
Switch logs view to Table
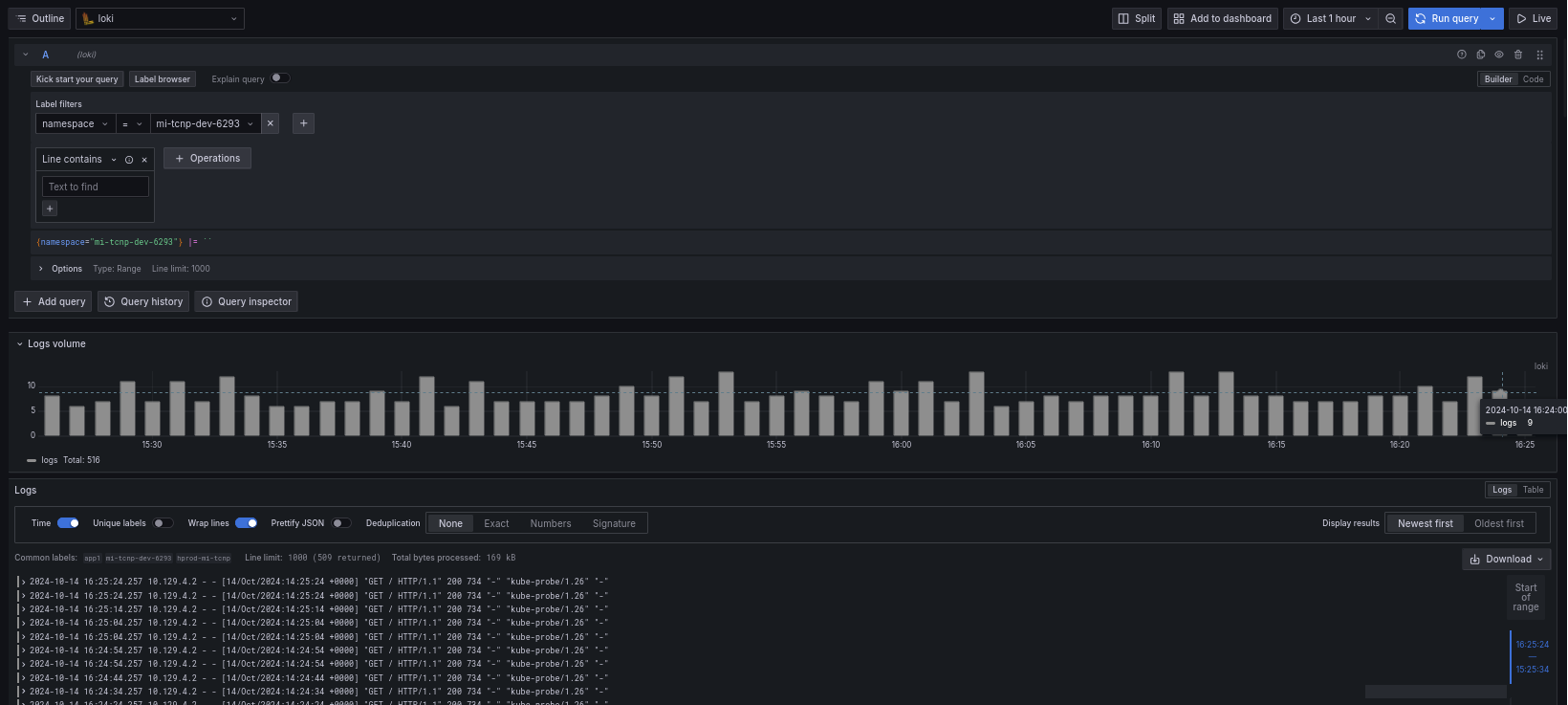(x=1533, y=490)
